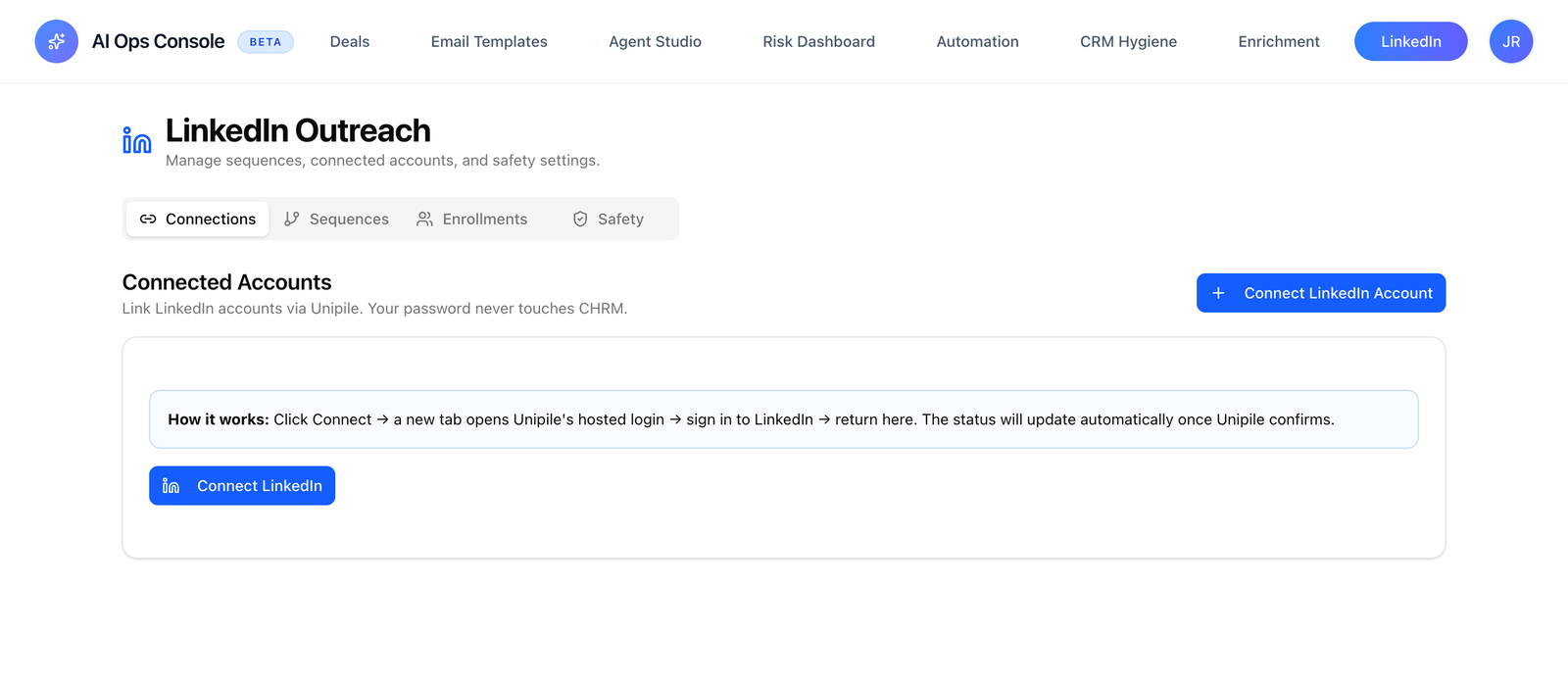Click the 'How it works:' info banner
Screen dimensions: 1568x686
tap(783, 419)
